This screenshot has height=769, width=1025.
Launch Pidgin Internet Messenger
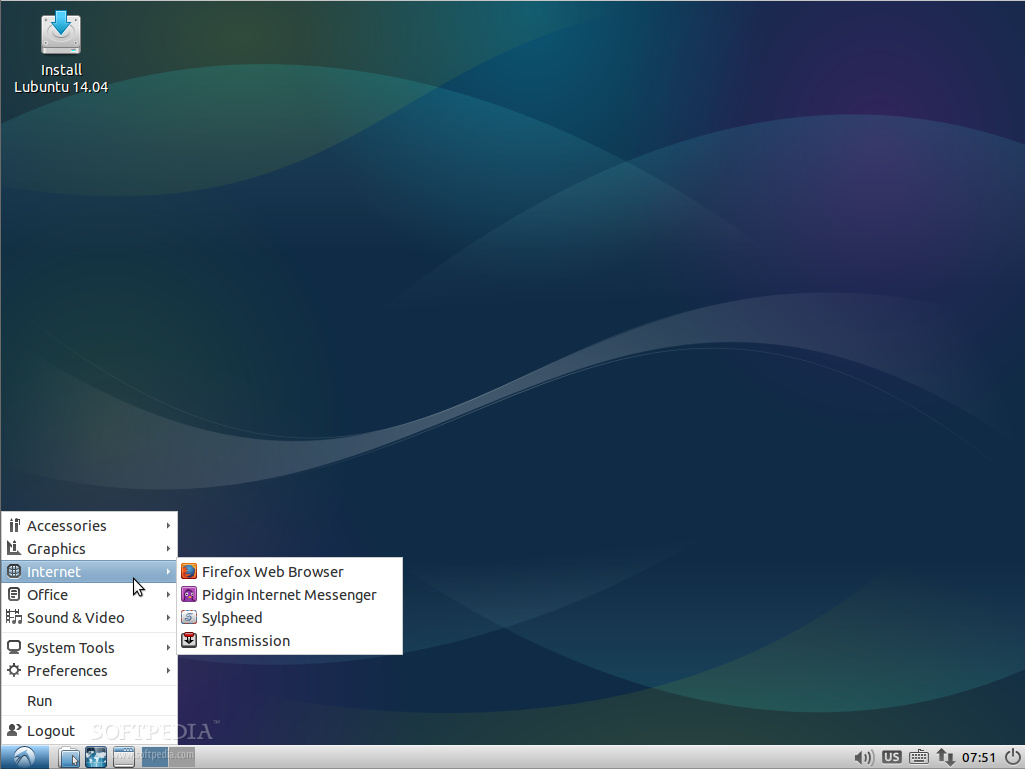(290, 594)
